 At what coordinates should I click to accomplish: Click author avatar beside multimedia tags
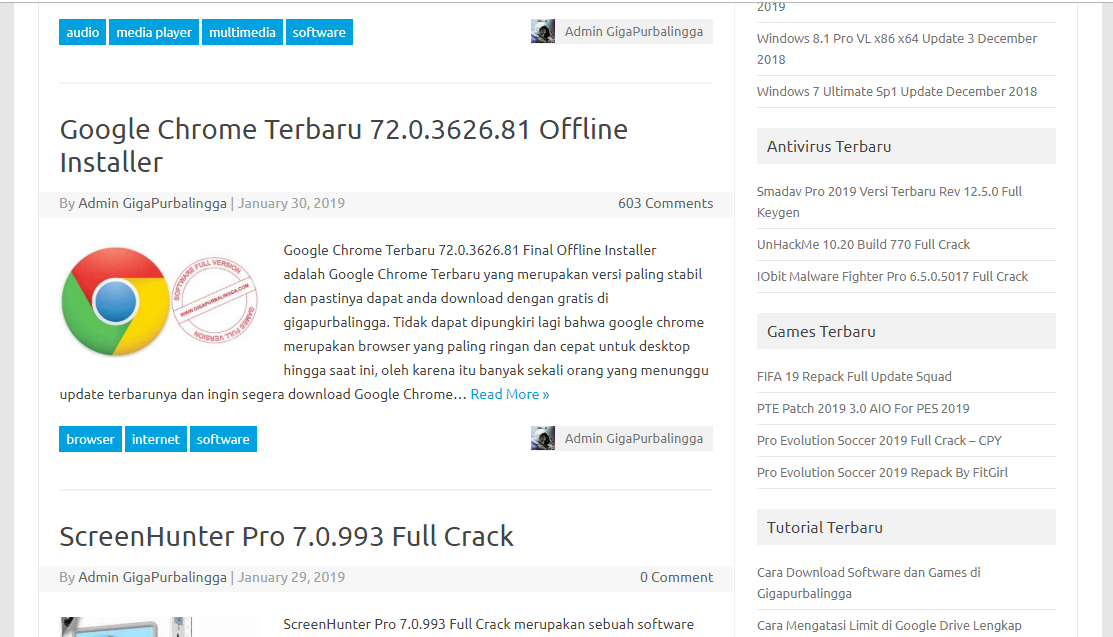(x=543, y=31)
